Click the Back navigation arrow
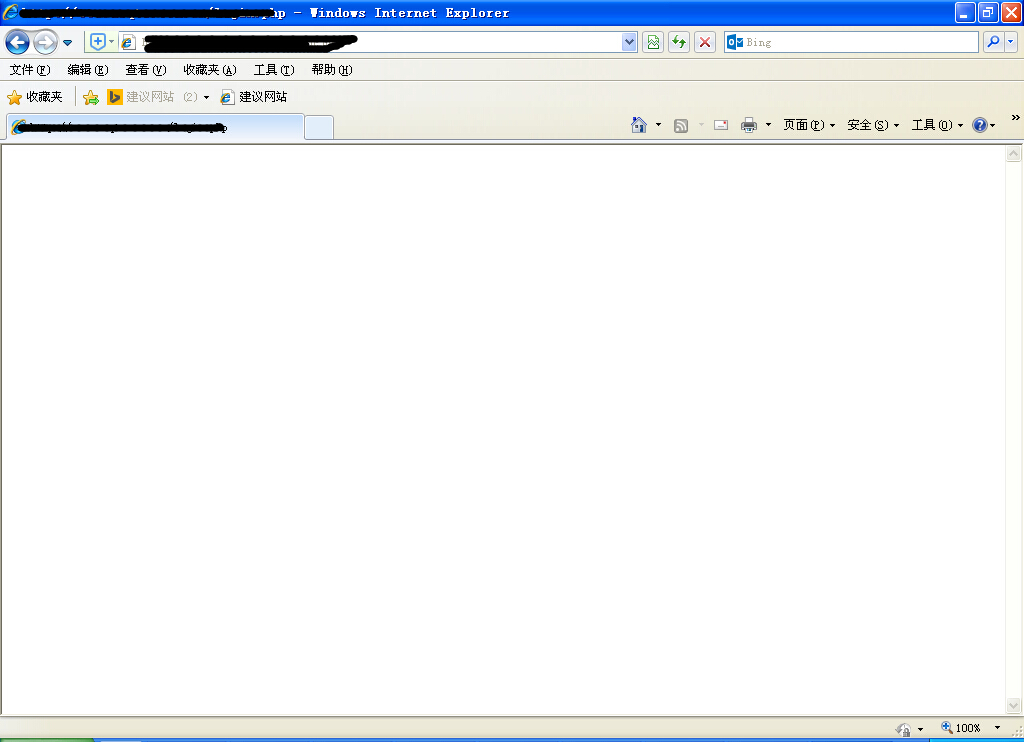 coord(18,42)
